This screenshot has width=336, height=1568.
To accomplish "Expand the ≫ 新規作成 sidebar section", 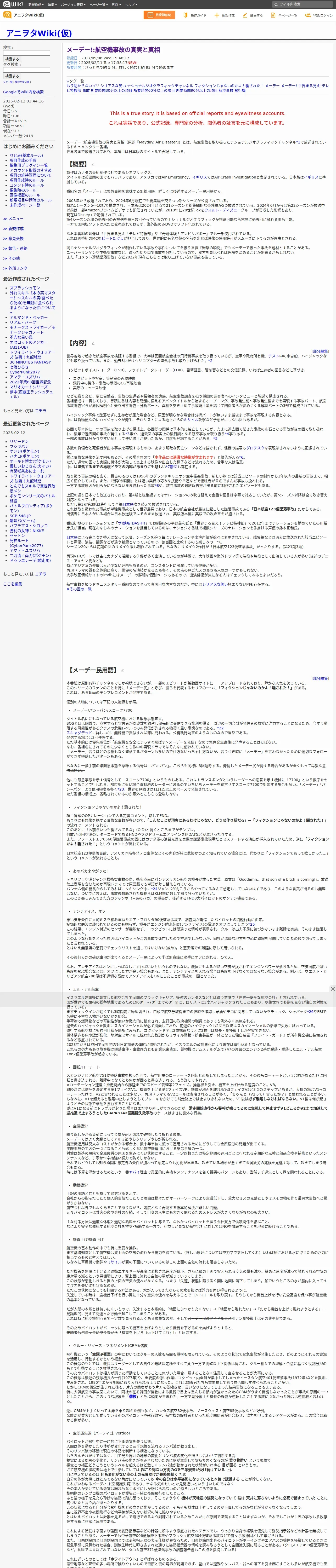I will (13, 229).
